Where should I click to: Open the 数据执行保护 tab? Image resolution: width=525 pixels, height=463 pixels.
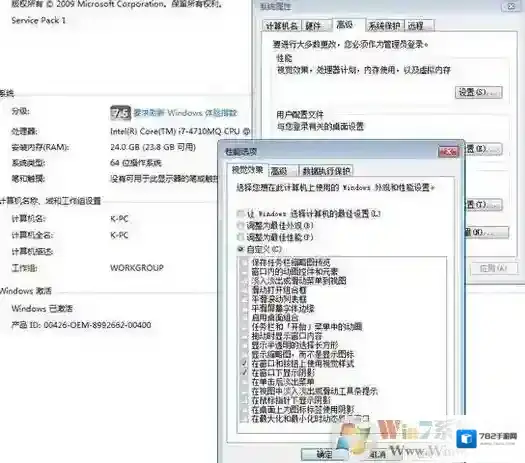(x=326, y=171)
